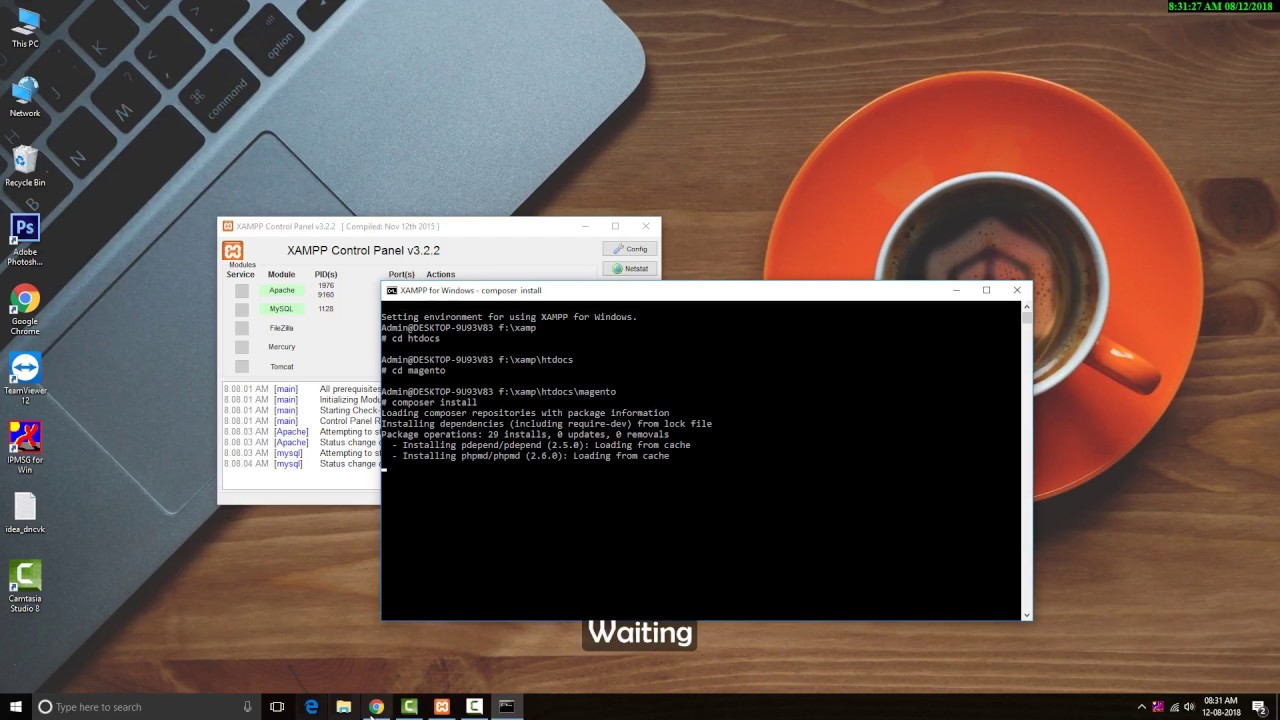Click the 'Actions' column header in XAMPP
This screenshot has height=720, width=1280.
coord(440,274)
